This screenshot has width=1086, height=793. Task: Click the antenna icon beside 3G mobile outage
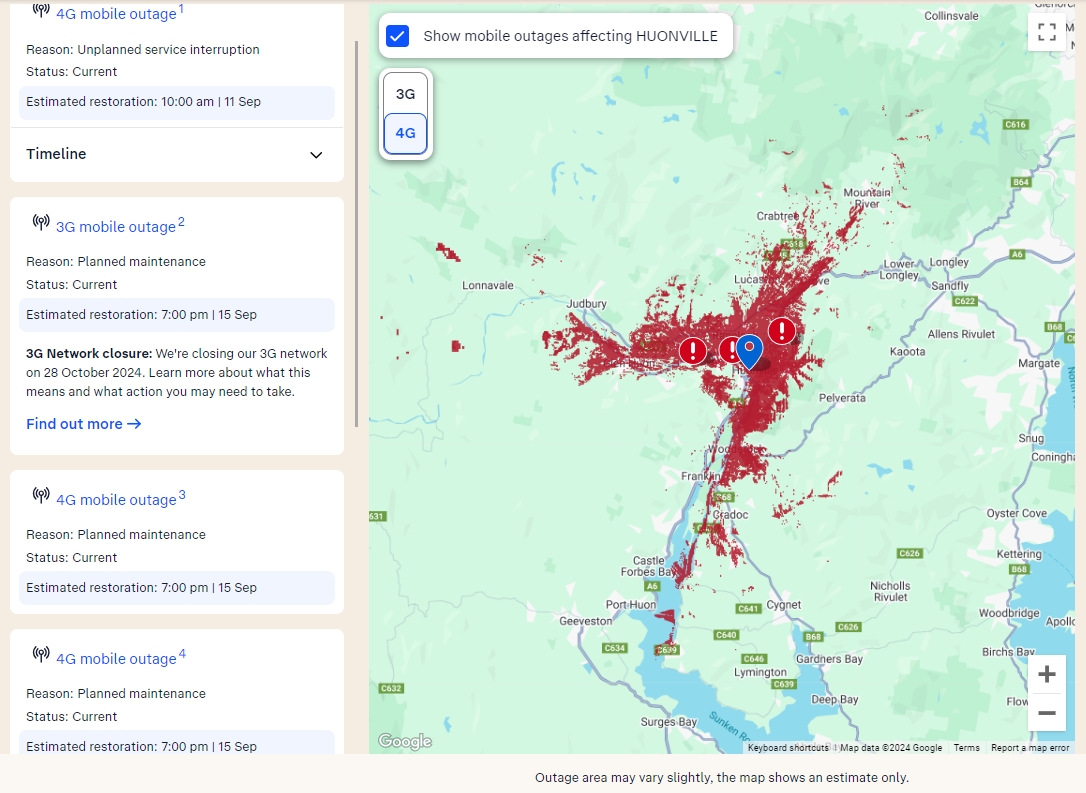click(x=41, y=224)
